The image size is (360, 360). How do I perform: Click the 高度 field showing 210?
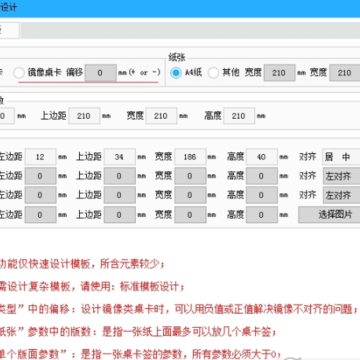pyautogui.click(x=239, y=116)
